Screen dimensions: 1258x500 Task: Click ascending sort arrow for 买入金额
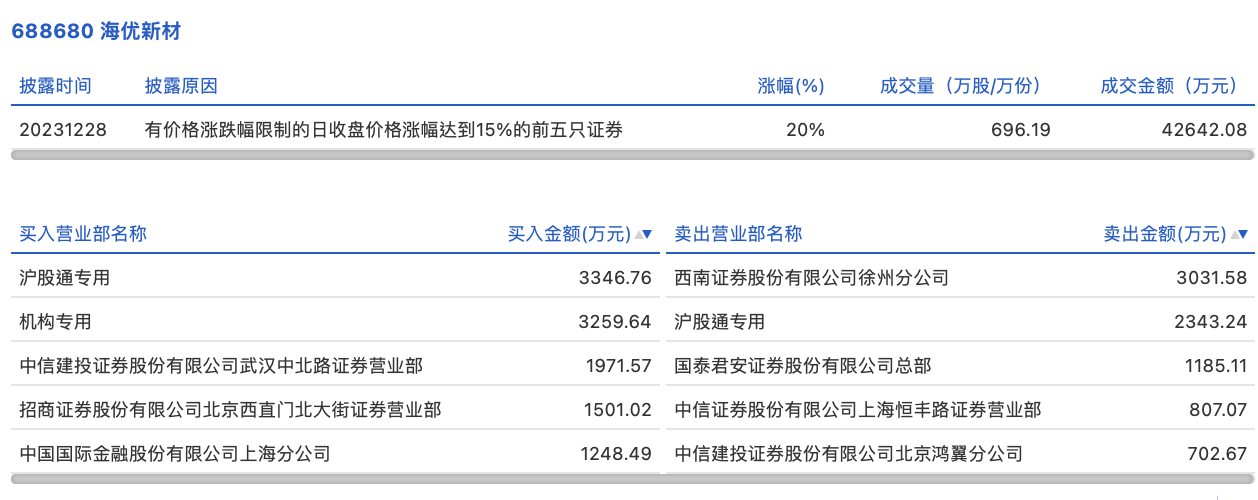pyautogui.click(x=637, y=234)
